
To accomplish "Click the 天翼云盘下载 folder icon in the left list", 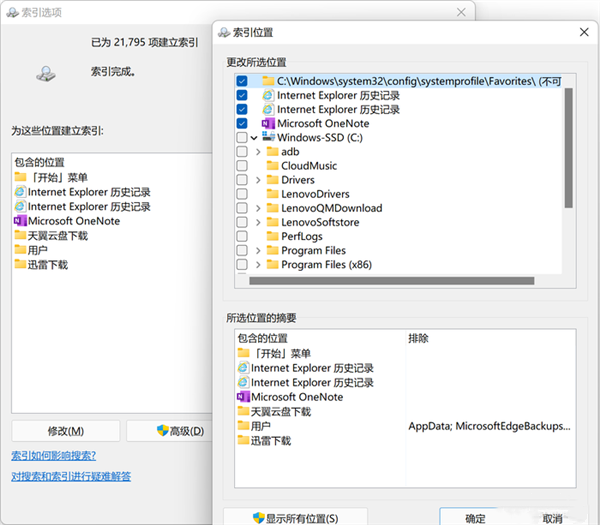I will coord(20,235).
